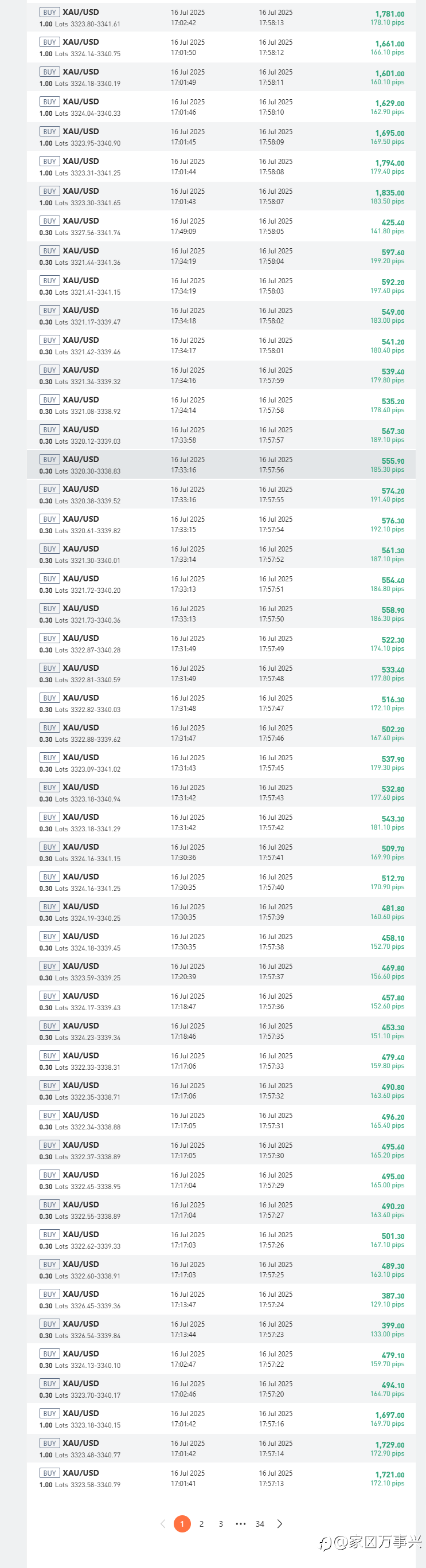Click the BUY badge on the 3320.12-3339.03 trade
426x1568 pixels.
(49, 430)
